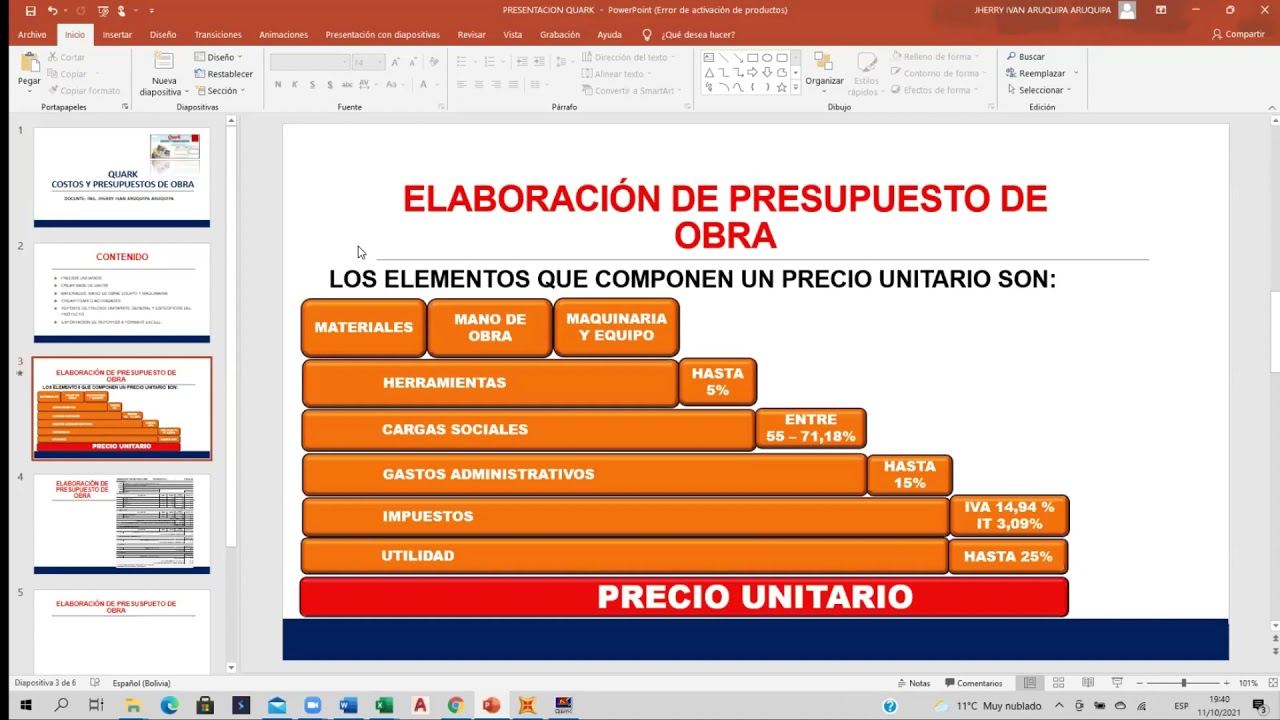
Task: Open the font name combo box
Action: coord(308,62)
